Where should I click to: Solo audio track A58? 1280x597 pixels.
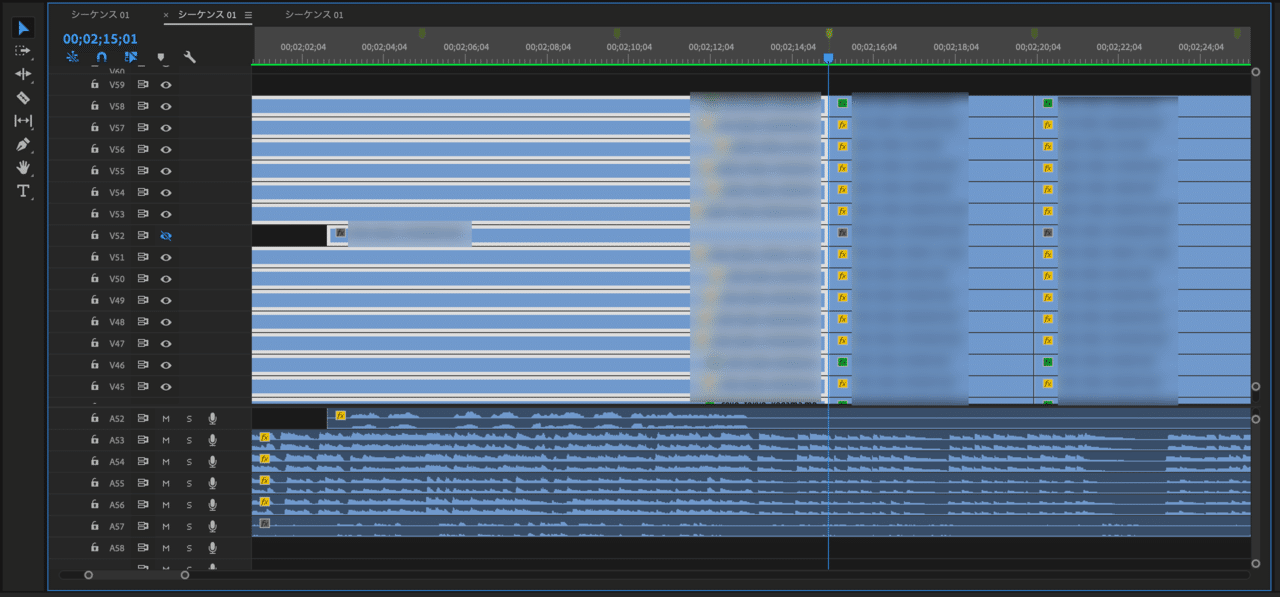[x=189, y=548]
